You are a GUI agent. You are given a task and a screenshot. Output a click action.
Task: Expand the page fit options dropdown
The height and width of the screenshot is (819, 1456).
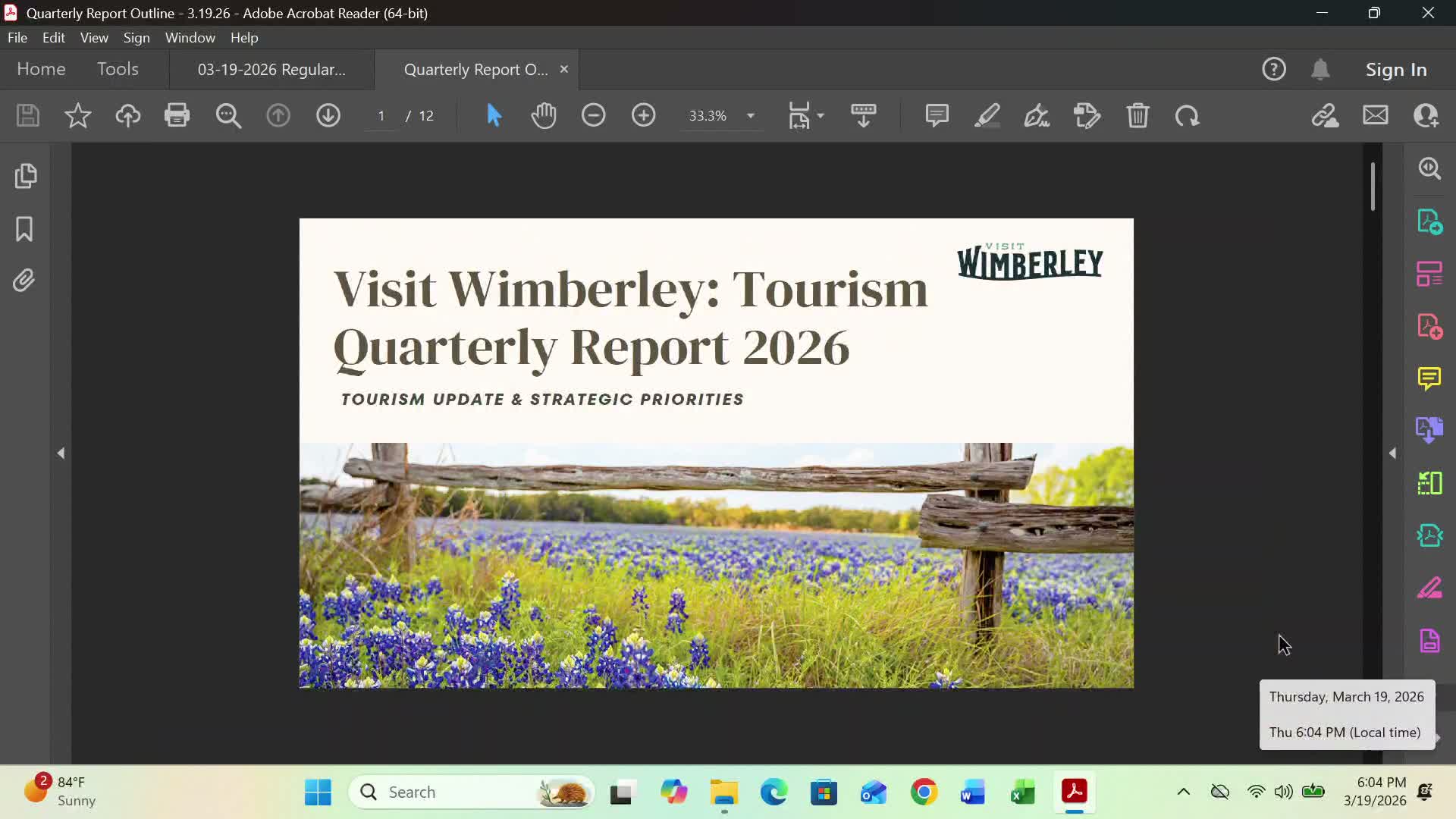click(x=820, y=116)
